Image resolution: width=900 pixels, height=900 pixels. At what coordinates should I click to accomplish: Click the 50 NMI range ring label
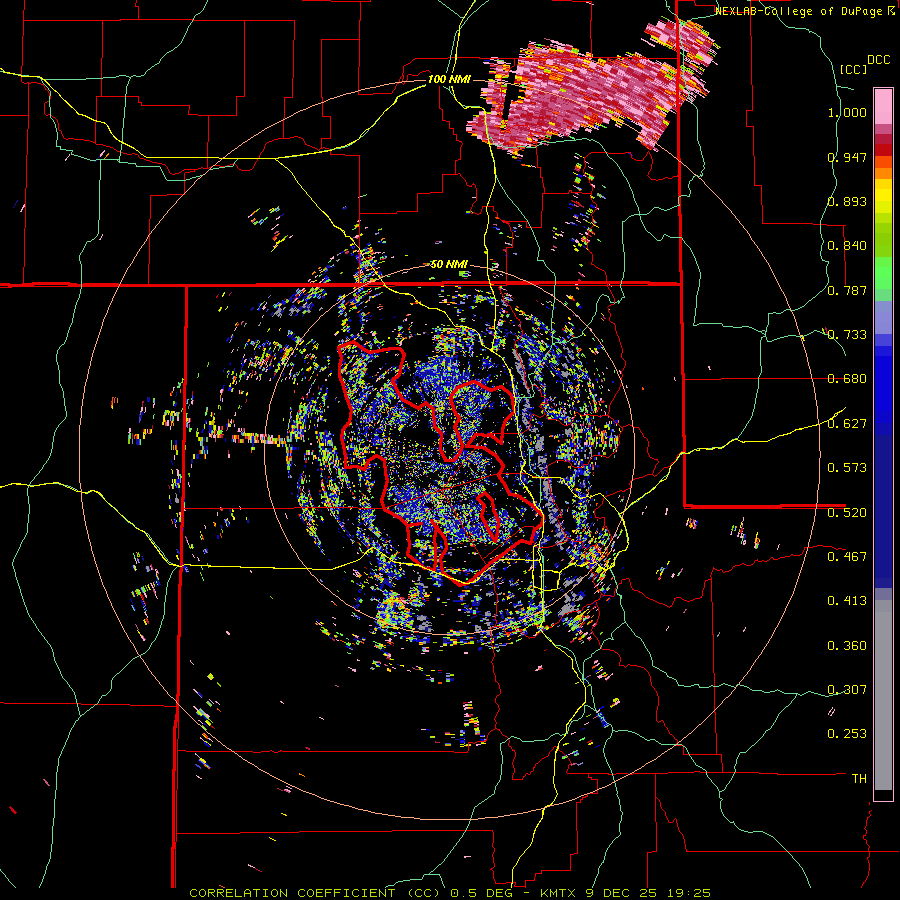coord(449,265)
